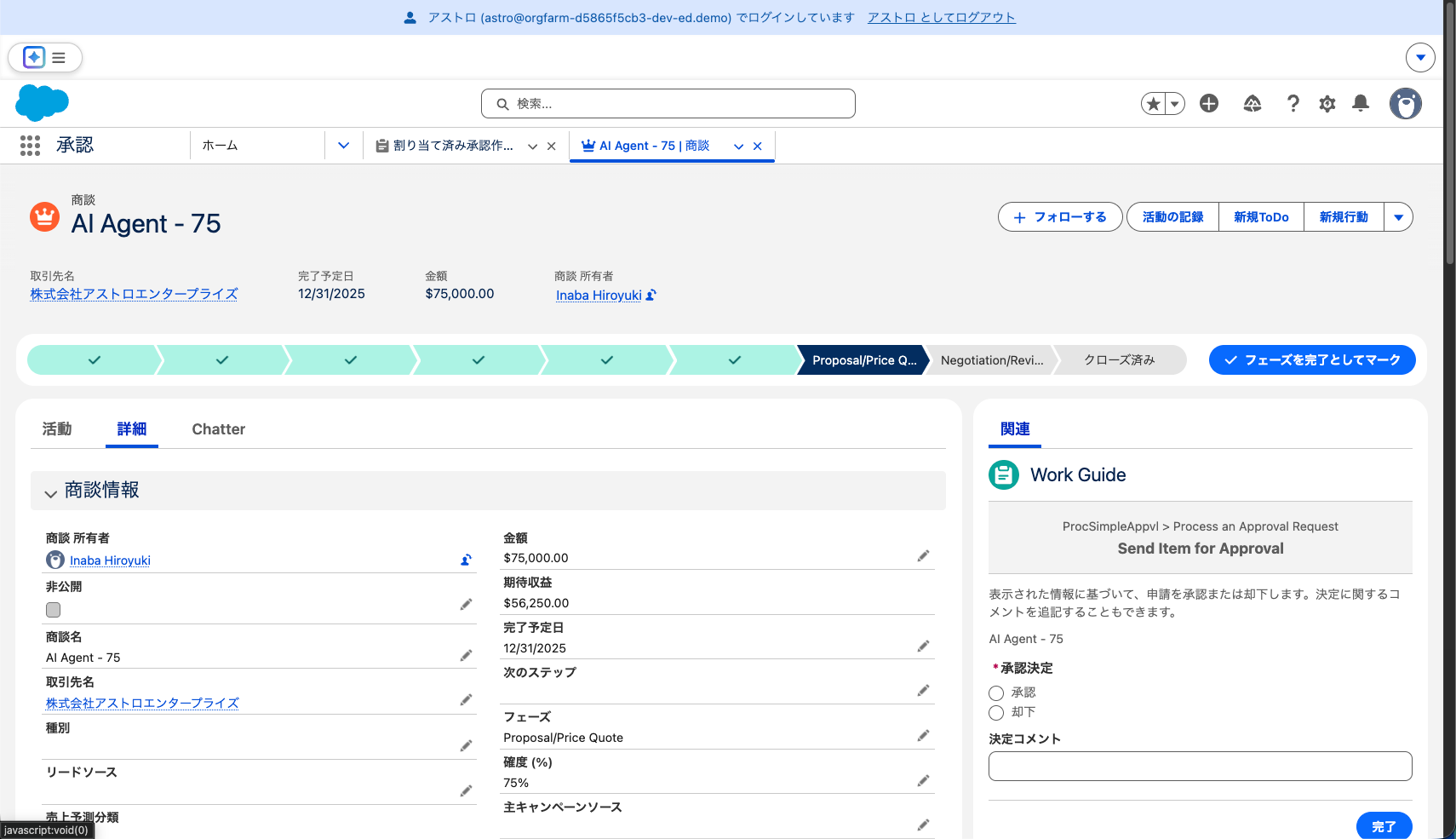The image size is (1456, 839).
Task: Select the クローズ済み path stage
Action: (x=1120, y=360)
